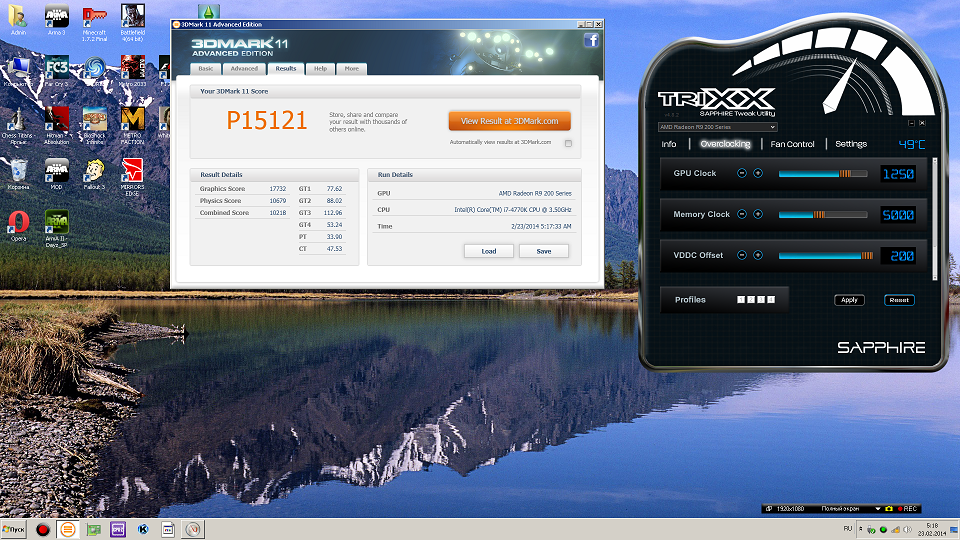Viewport: 960px width, 540px height.
Task: Click Apply in TRIXX
Action: click(849, 300)
